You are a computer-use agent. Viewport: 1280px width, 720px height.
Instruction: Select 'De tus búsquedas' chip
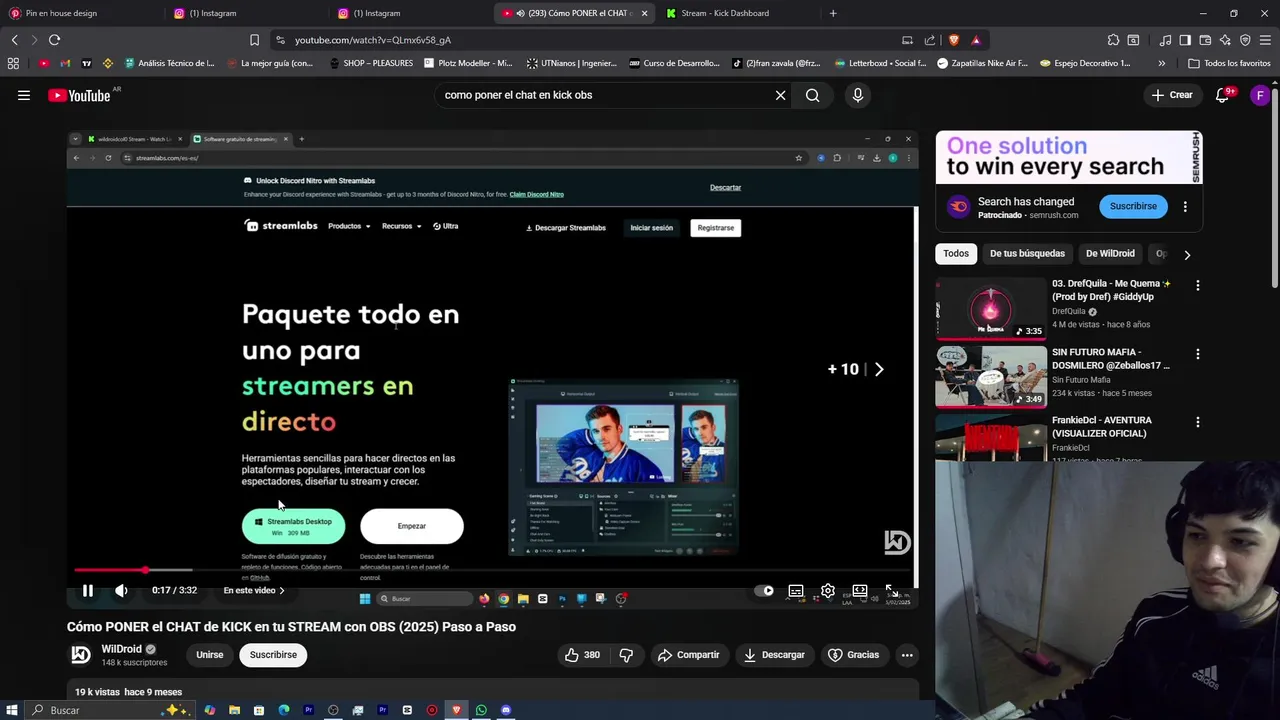pyautogui.click(x=1027, y=253)
